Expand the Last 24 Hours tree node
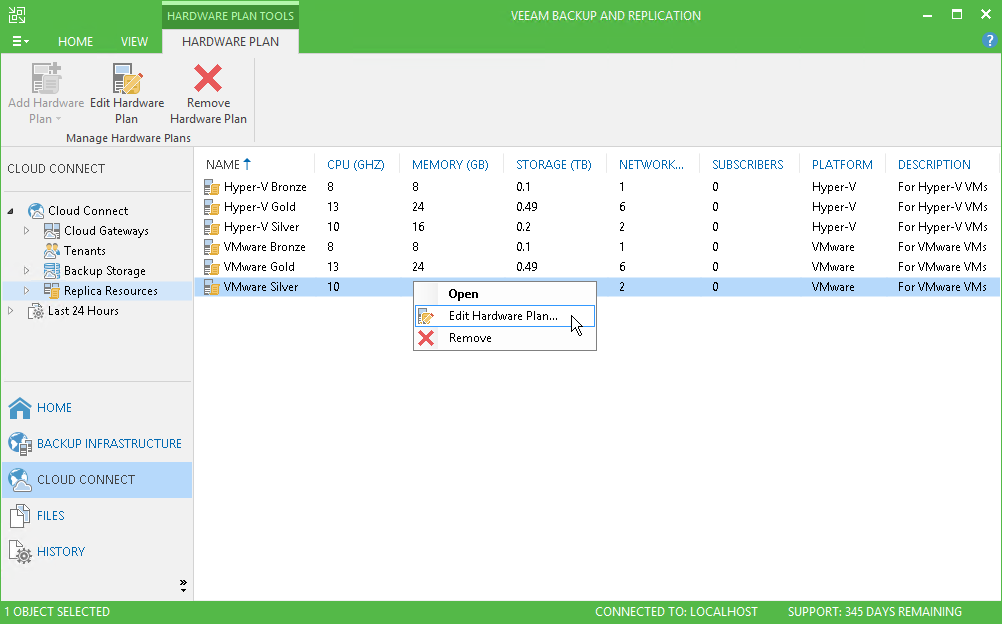The width and height of the screenshot is (1002, 624). (10, 310)
